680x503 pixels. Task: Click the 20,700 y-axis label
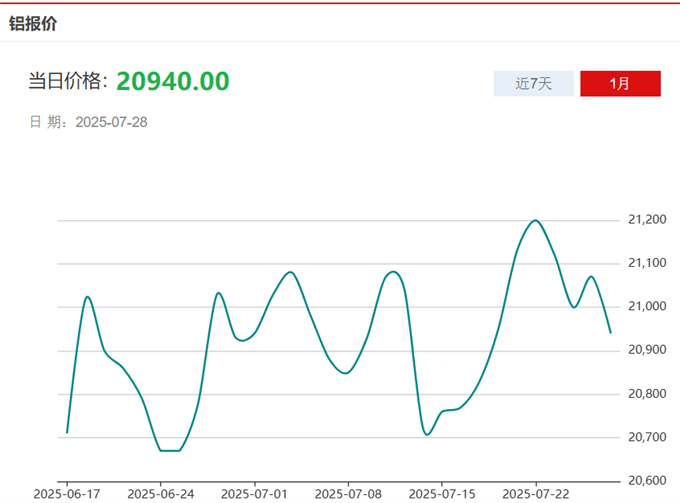pyautogui.click(x=646, y=437)
